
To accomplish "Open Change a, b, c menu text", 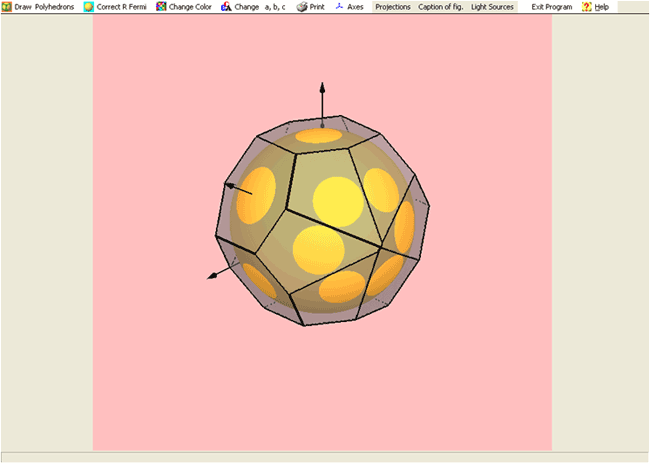I will click(x=260, y=7).
